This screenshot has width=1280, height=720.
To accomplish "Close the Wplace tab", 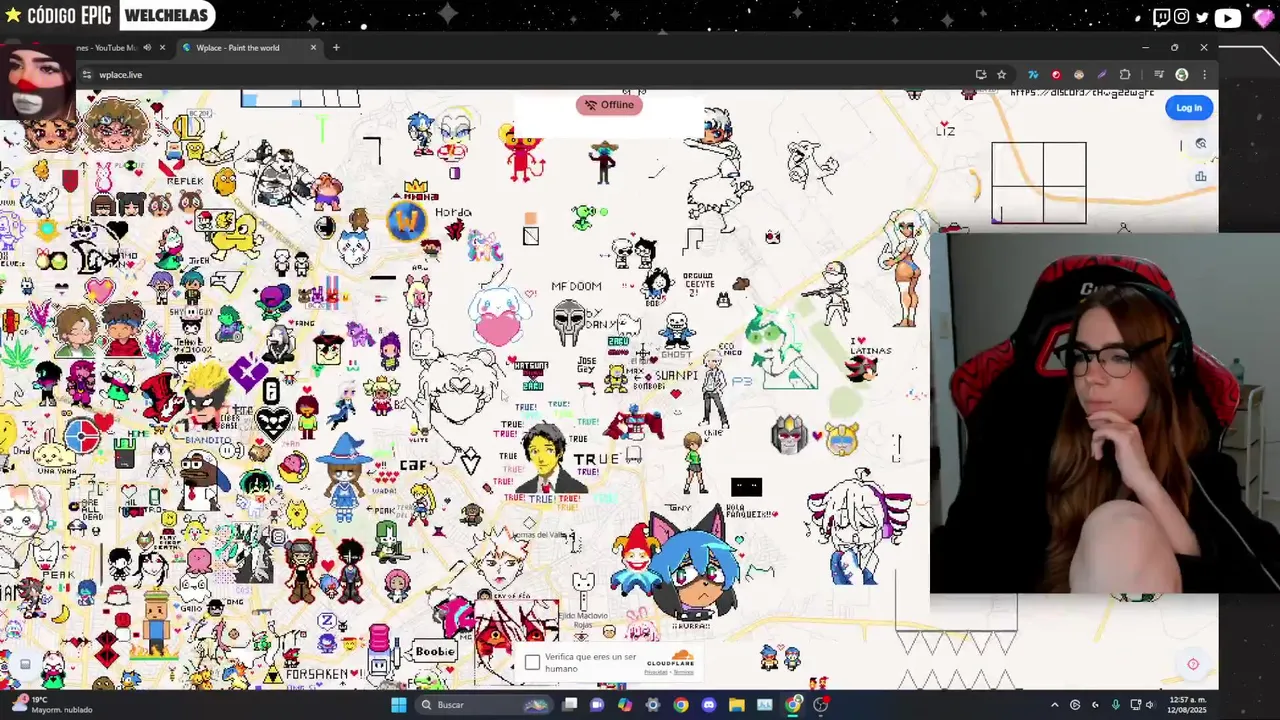I will 313,48.
